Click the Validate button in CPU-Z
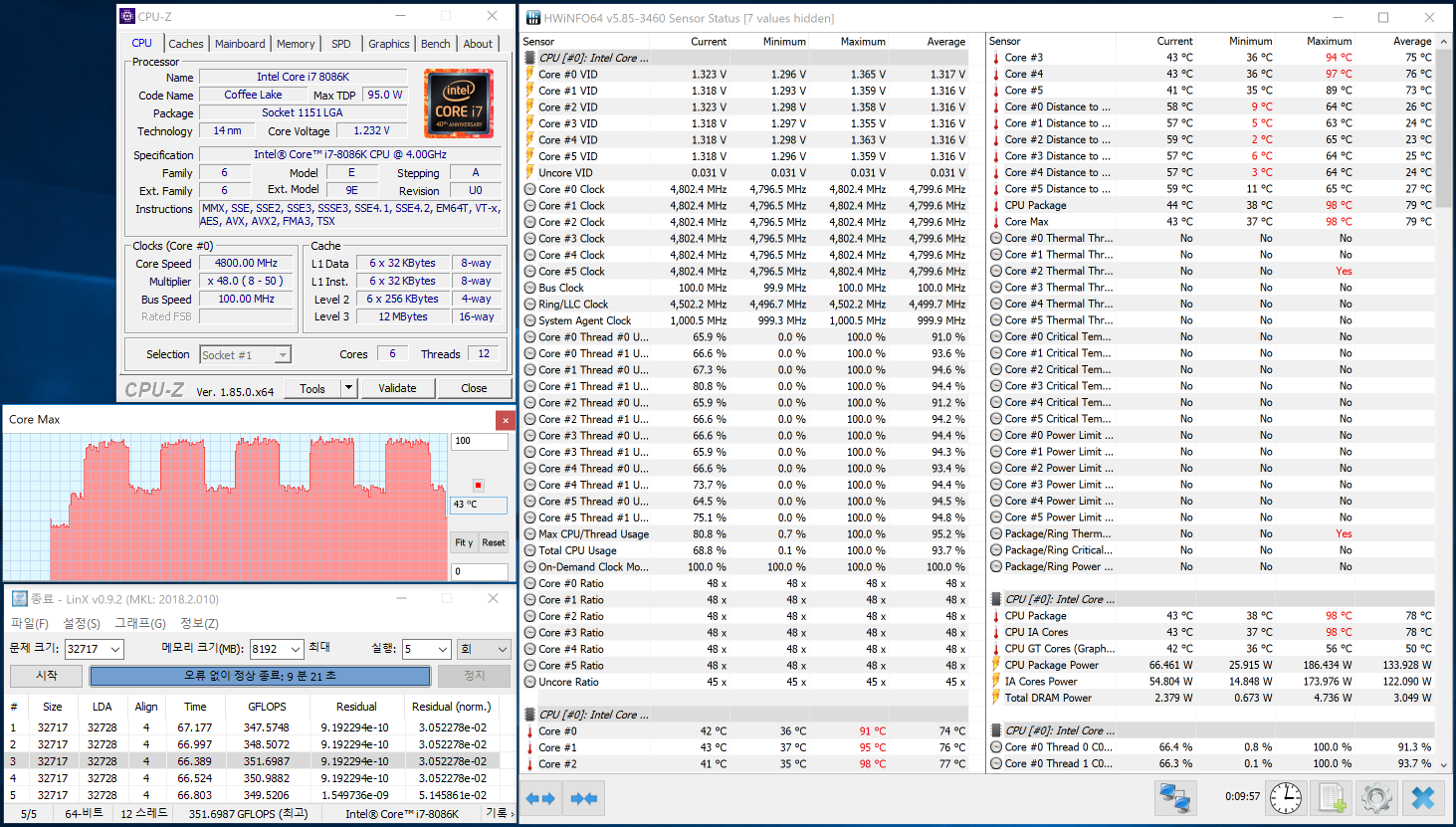Viewport: 1456px width, 827px height. coord(397,388)
